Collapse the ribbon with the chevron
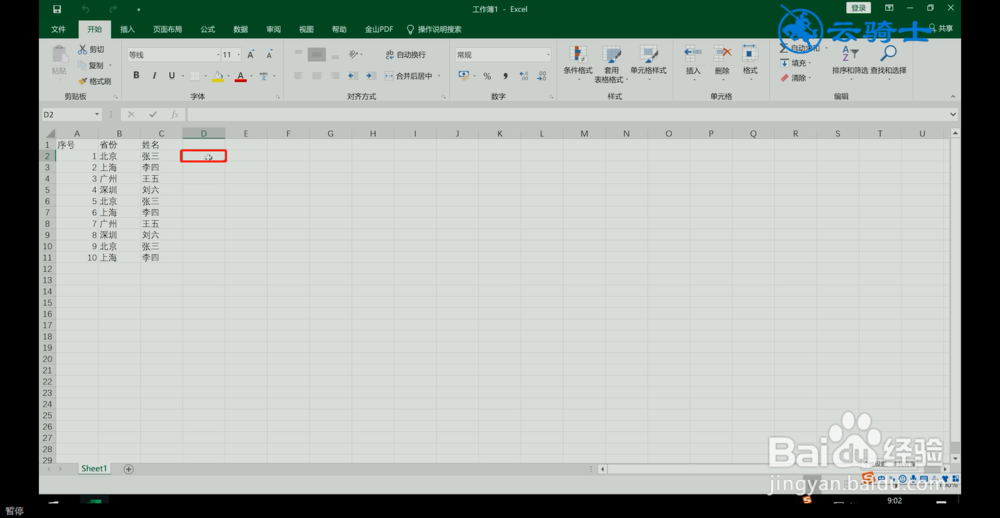 coord(953,96)
